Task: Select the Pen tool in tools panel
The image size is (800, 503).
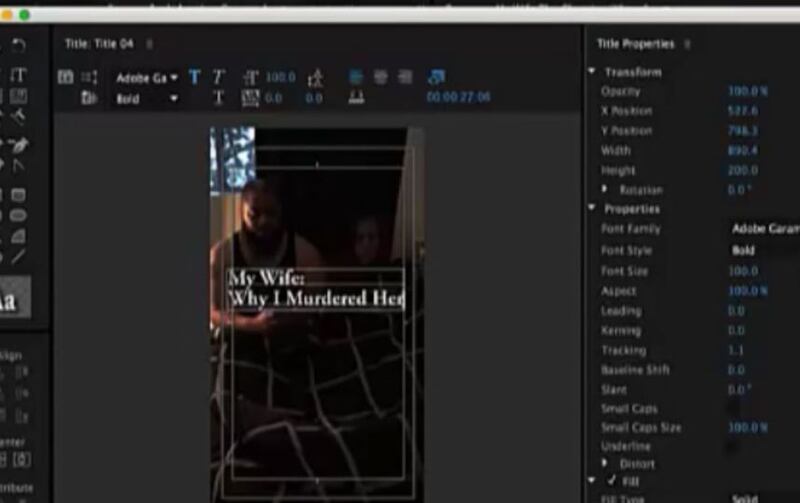Action: click(x=18, y=145)
